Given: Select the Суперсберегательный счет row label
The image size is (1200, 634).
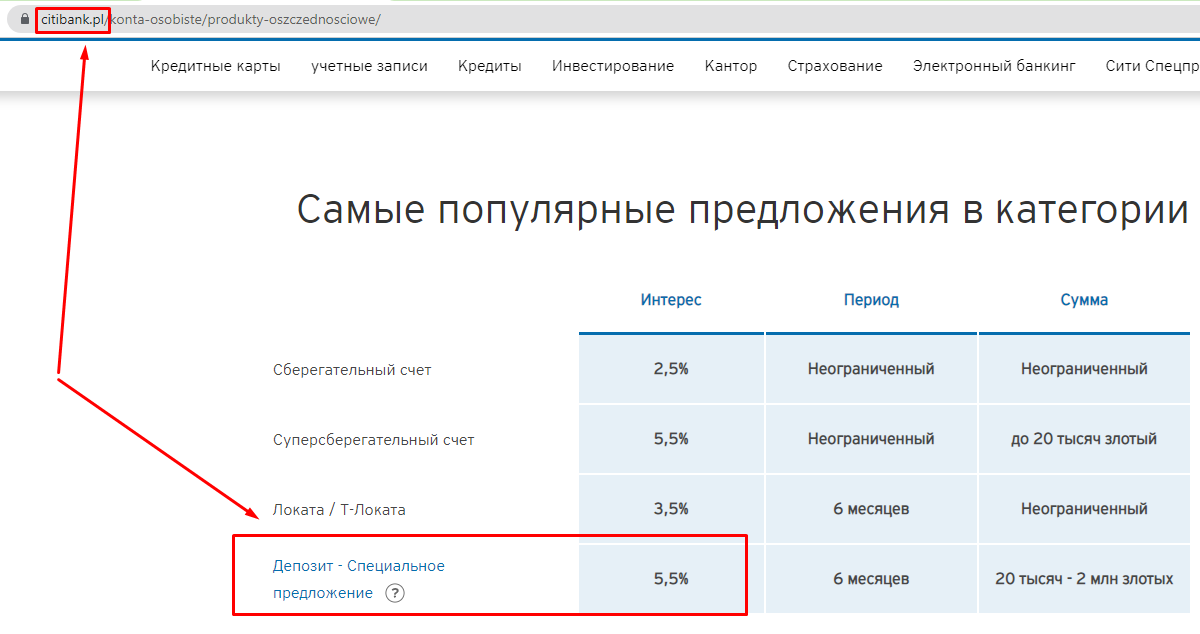Looking at the screenshot, I should point(374,440).
